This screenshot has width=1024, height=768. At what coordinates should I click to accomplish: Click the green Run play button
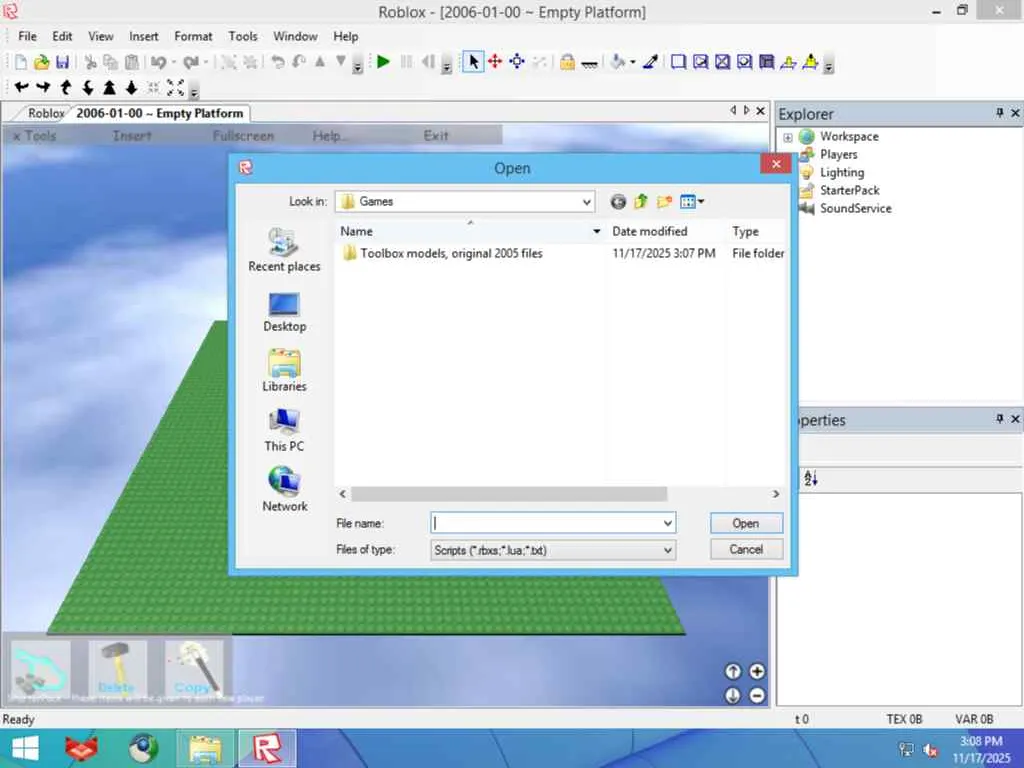coord(383,62)
